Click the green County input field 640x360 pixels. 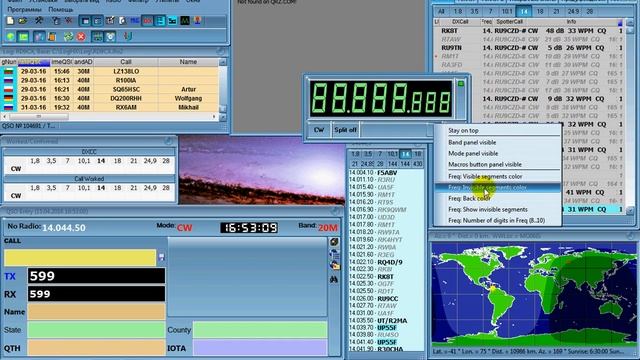260,330
